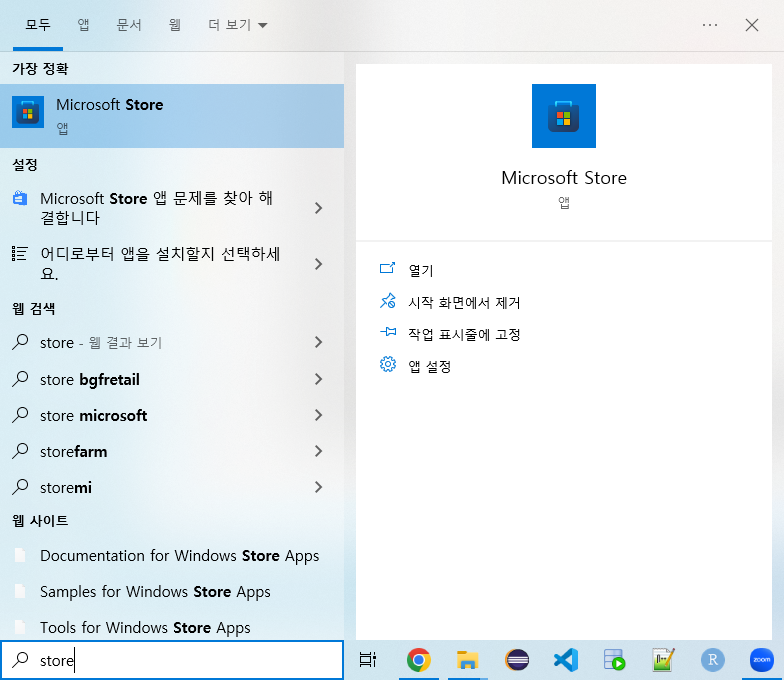Click page icon beside Documentation for Windows Store Apps

pyautogui.click(x=20, y=555)
